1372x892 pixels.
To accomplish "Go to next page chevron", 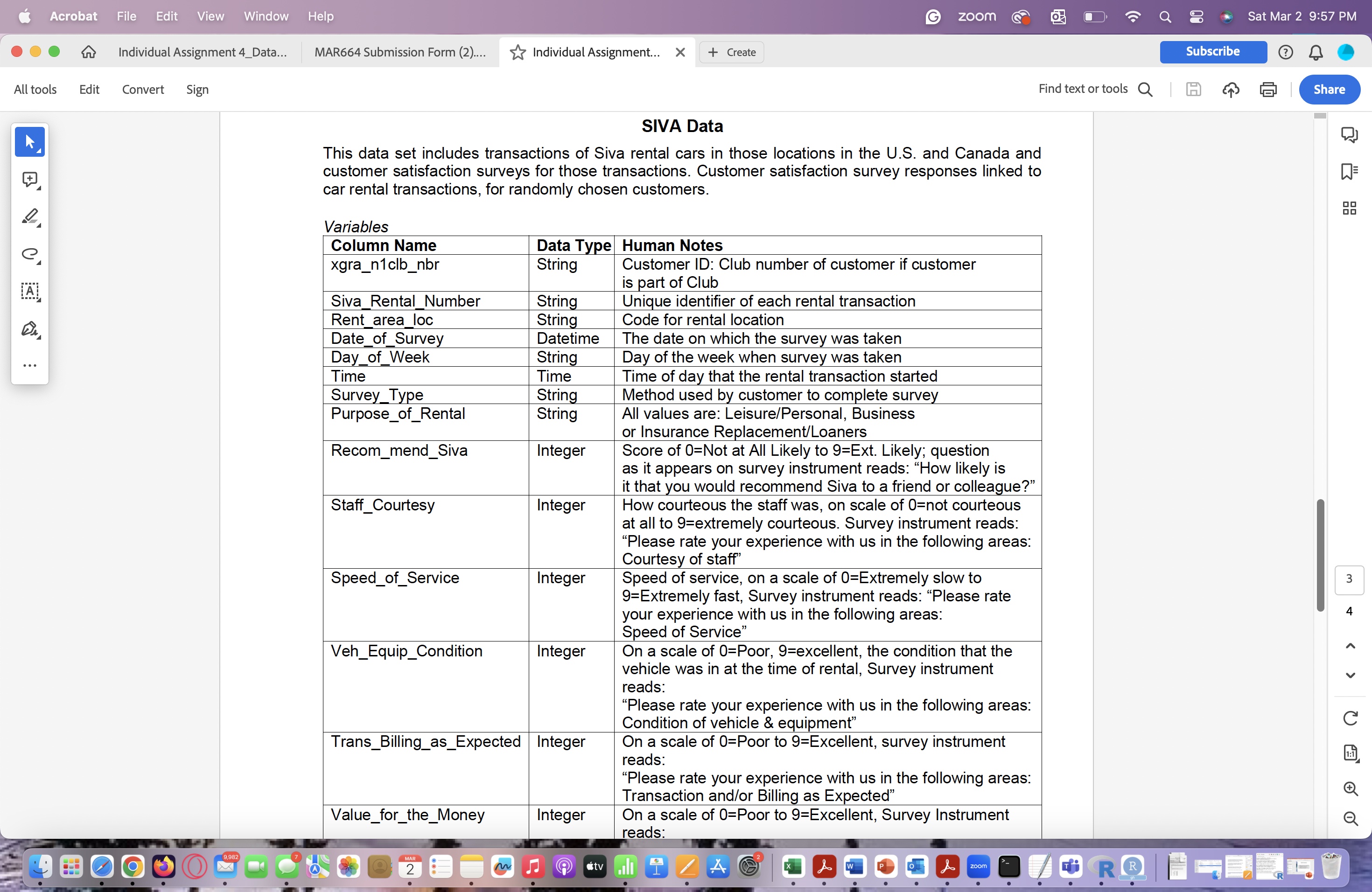I will point(1350,676).
